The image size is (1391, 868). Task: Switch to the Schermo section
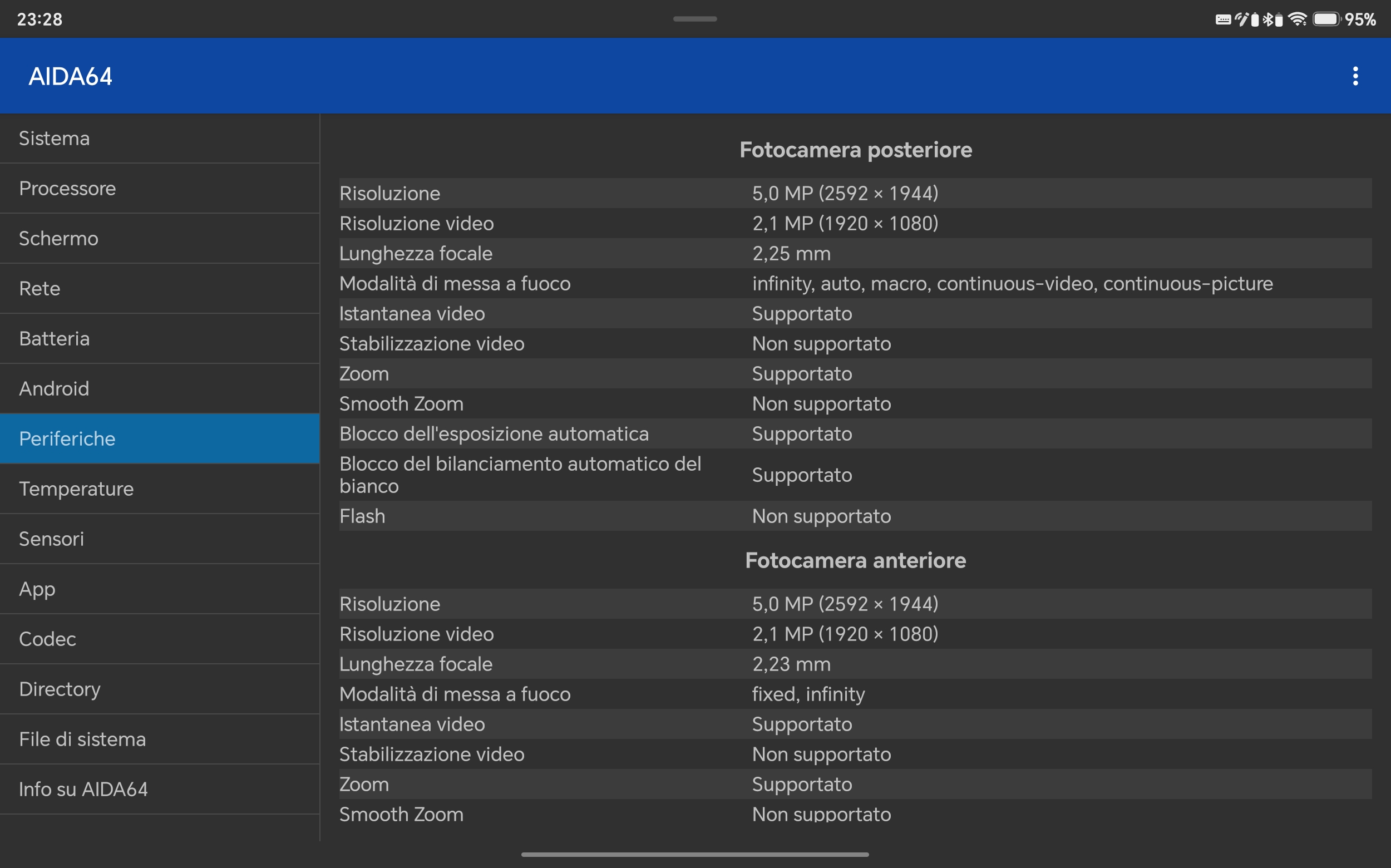click(x=160, y=238)
